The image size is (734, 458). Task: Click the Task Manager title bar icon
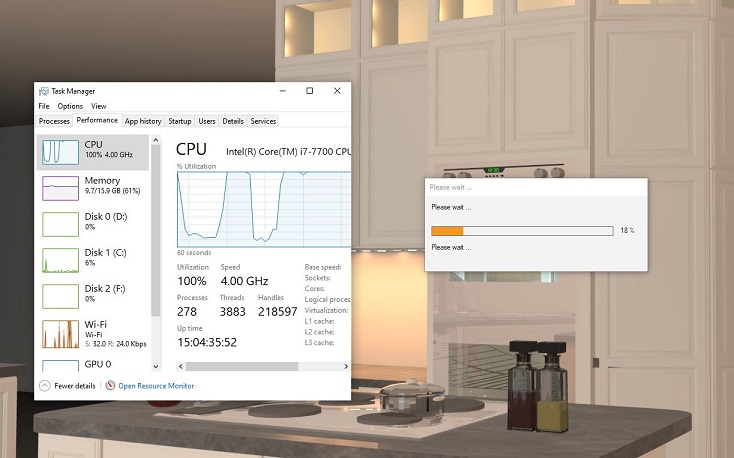point(44,91)
